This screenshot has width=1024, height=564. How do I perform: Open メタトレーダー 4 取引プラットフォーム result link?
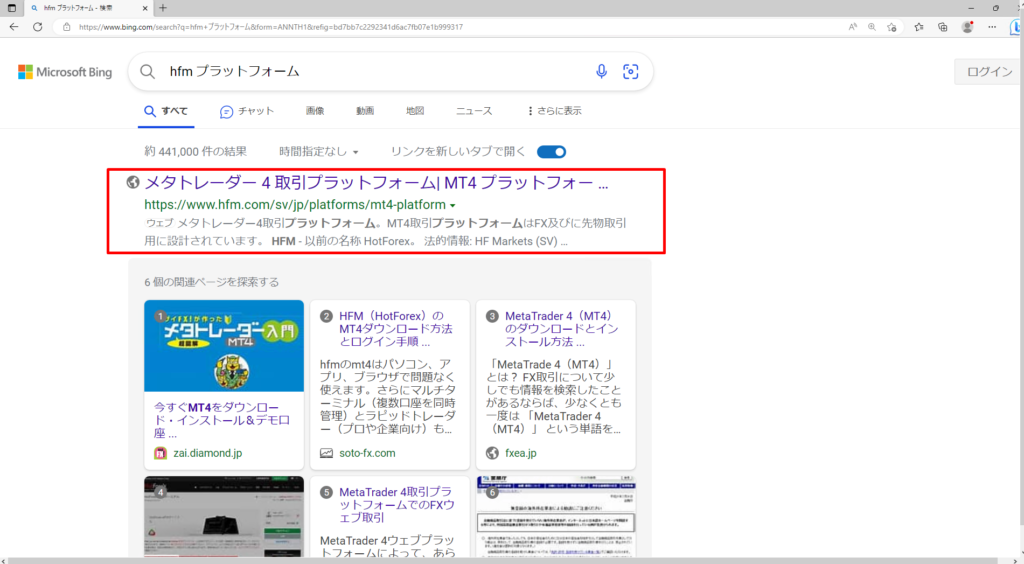click(376, 182)
